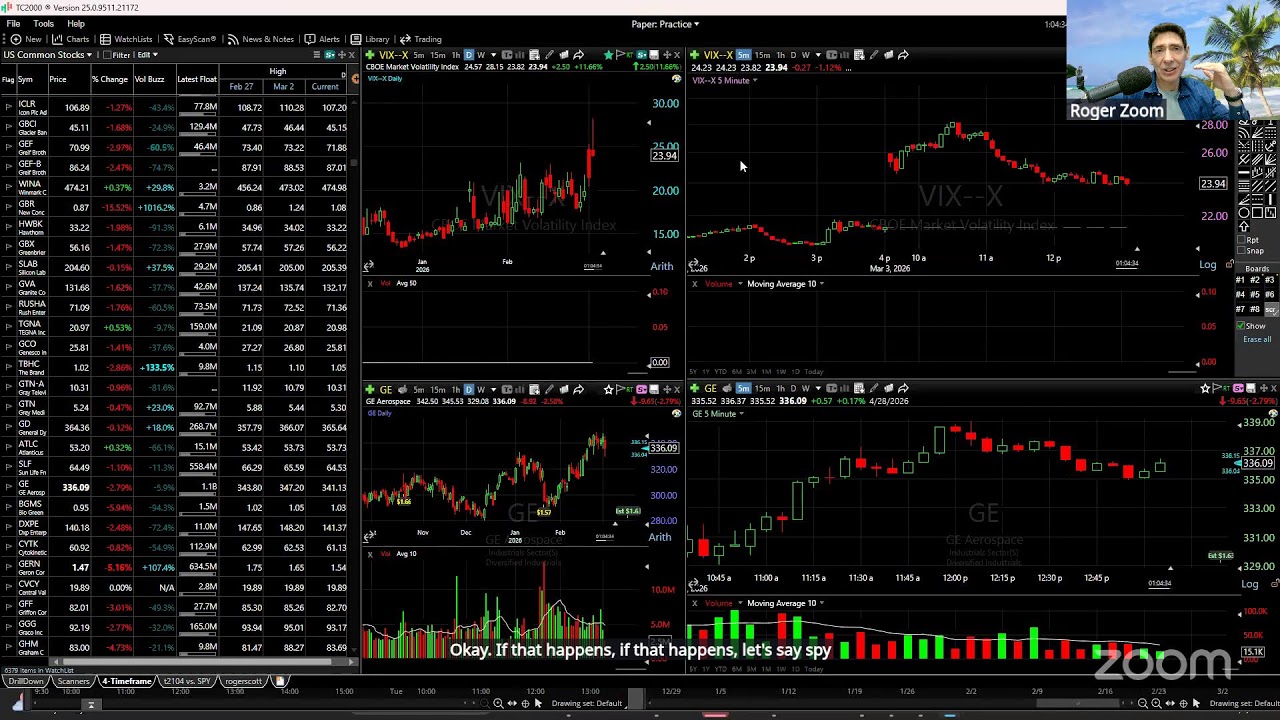The width and height of the screenshot is (1280, 720).
Task: Open the File menu
Action: pos(14,24)
